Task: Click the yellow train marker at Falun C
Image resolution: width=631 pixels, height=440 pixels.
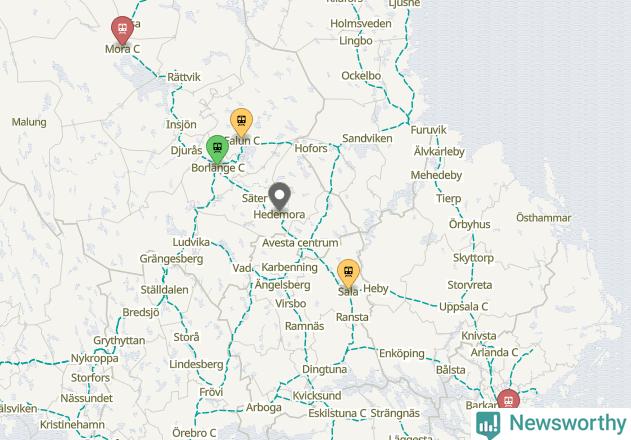Action: coord(241,123)
